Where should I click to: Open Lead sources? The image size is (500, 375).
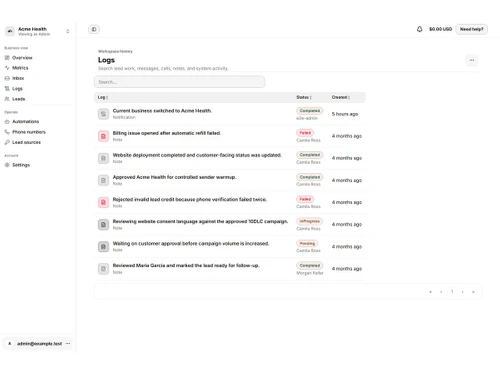[26, 142]
